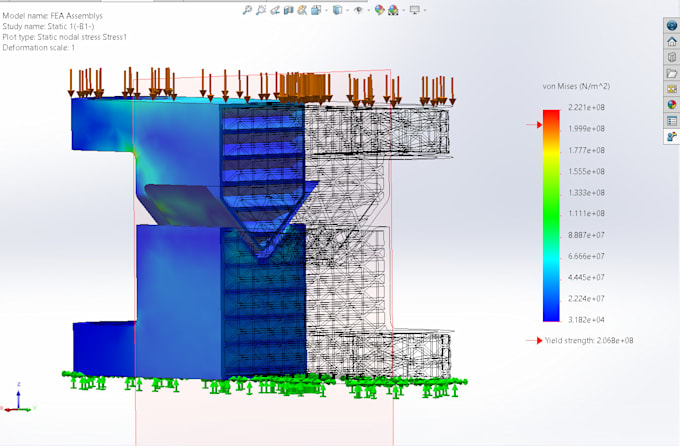Open the Design Library tab icon
Viewport: 680px width, 446px height.
(672, 57)
